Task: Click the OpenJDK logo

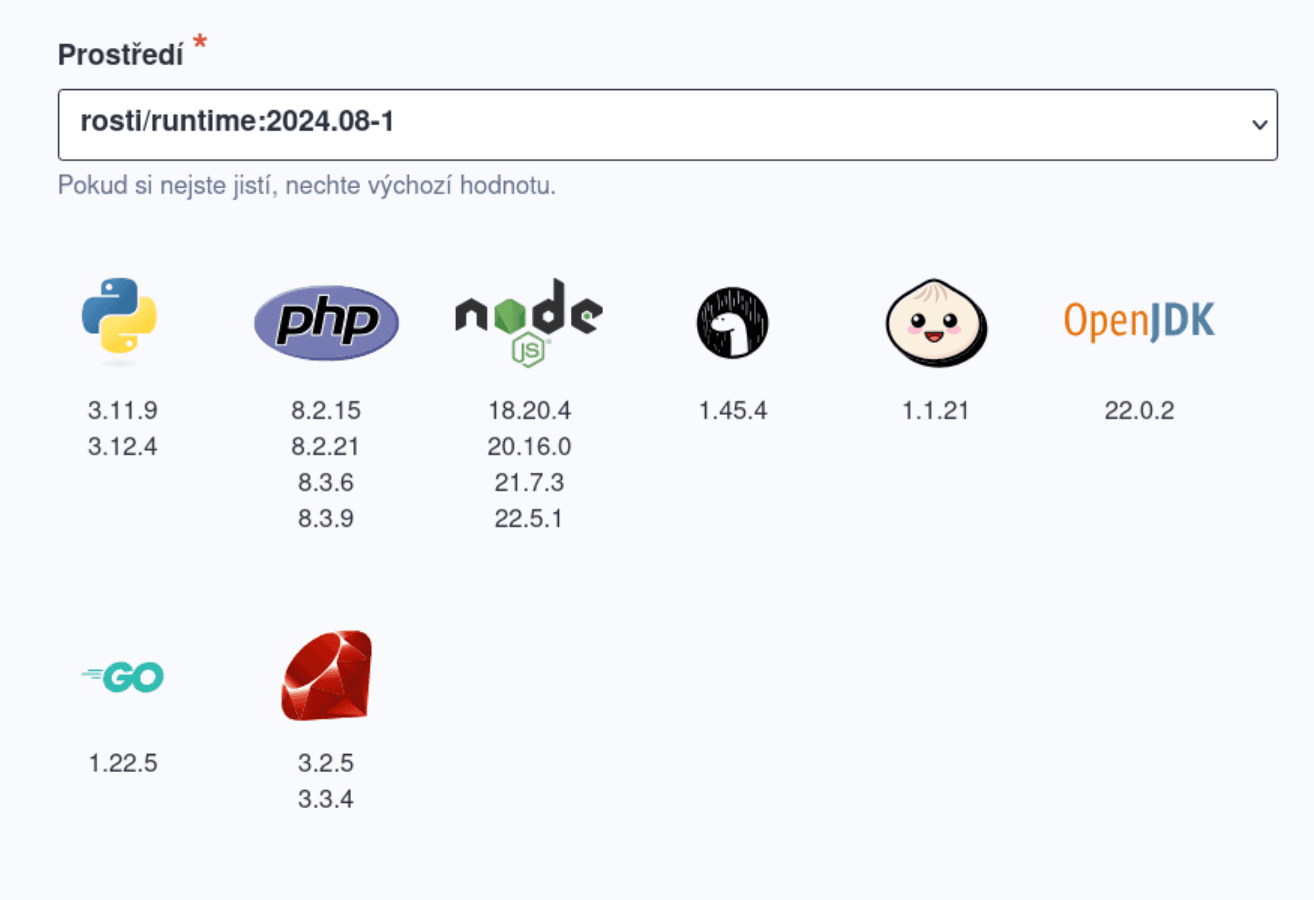Action: [1139, 321]
